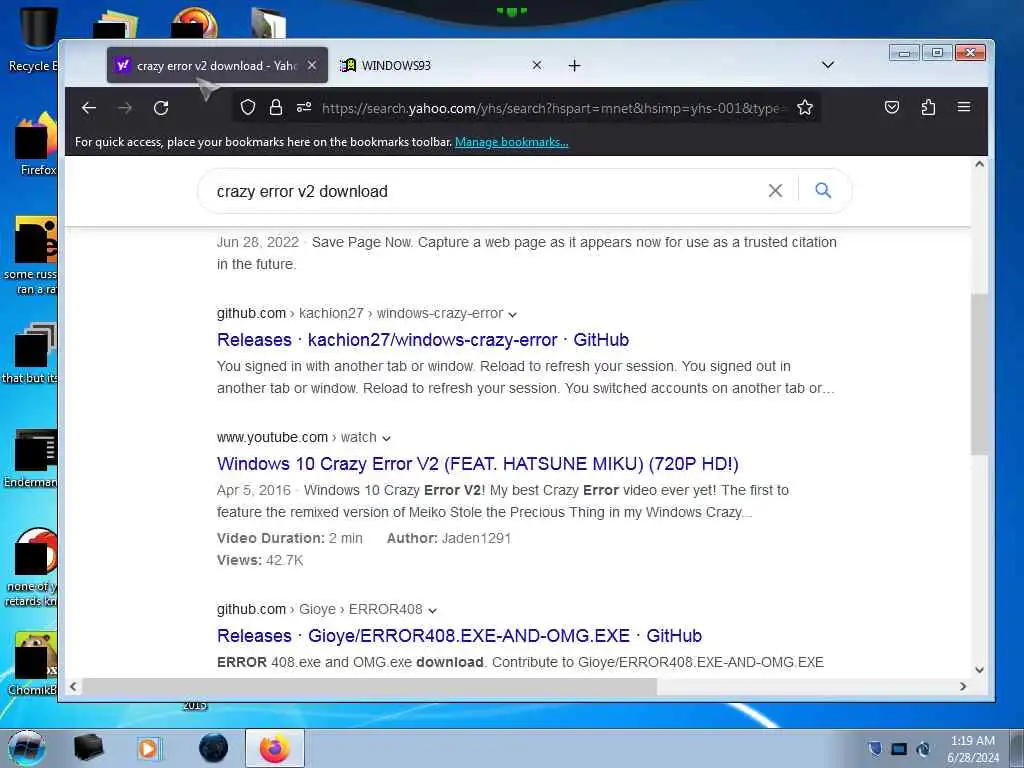This screenshot has width=1024, height=768.
Task: Click the 'Author: Jaden1291' text
Action: pyautogui.click(x=449, y=538)
